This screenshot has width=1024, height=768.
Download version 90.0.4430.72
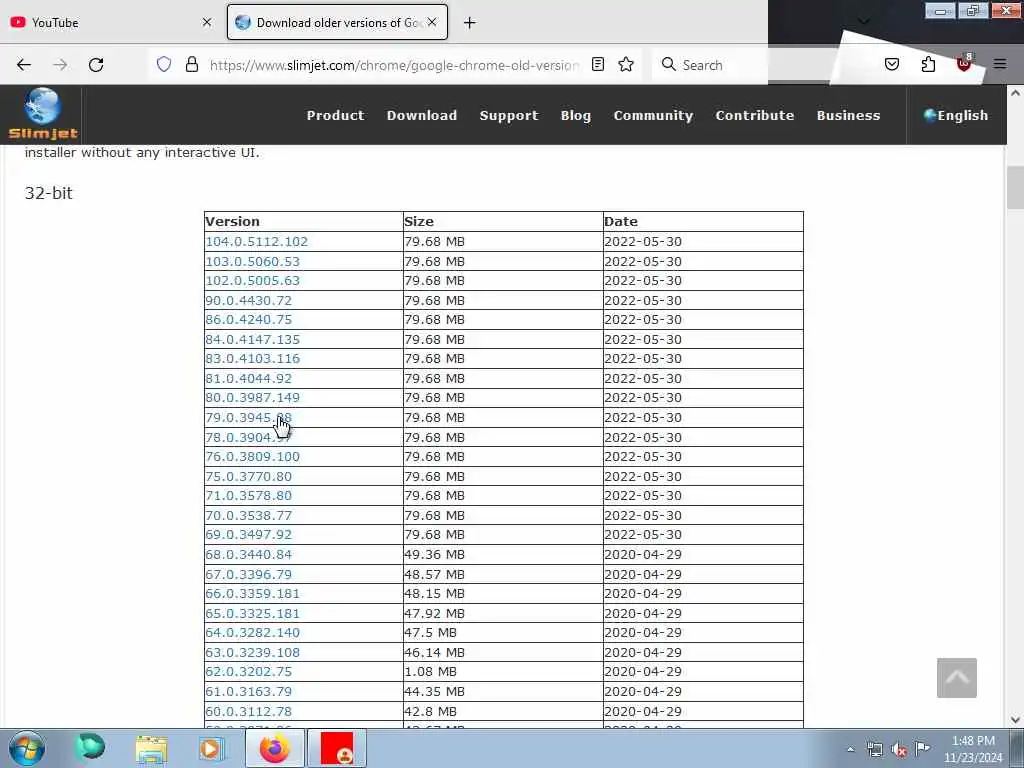coord(249,300)
